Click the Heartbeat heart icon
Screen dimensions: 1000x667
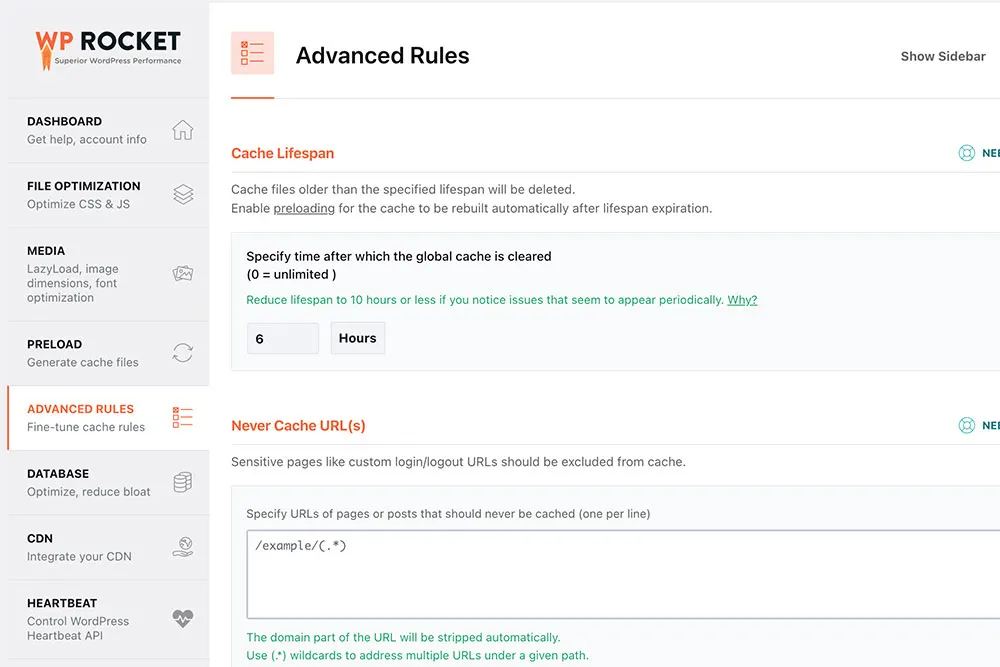tap(183, 618)
